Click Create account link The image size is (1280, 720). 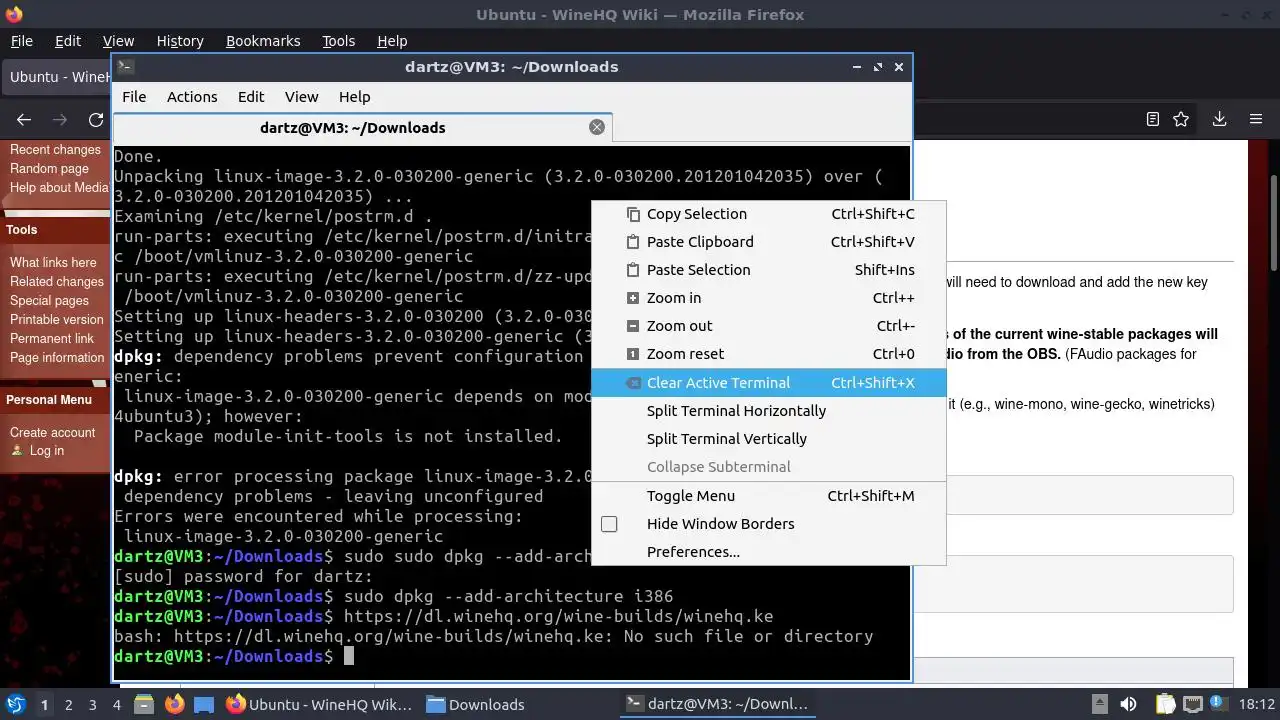pos(52,433)
